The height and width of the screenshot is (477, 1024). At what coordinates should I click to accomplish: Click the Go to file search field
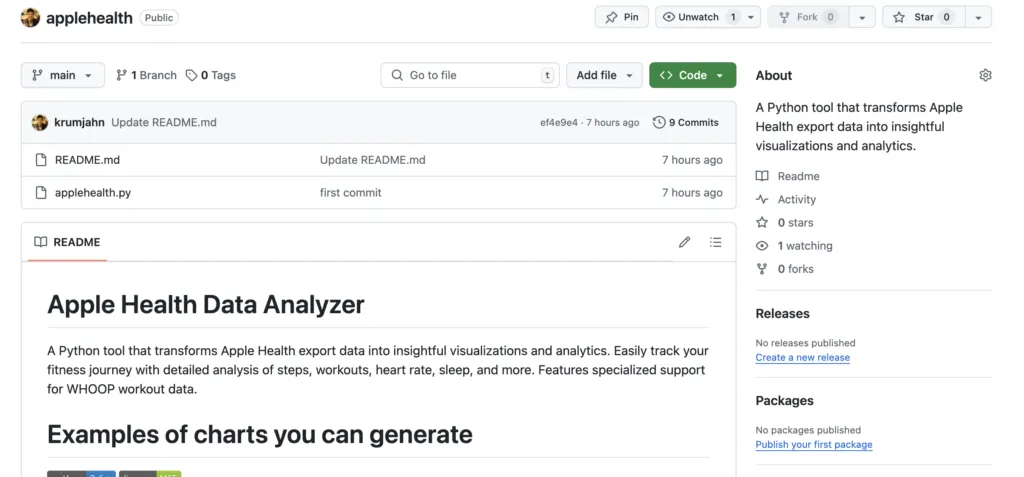(x=468, y=75)
